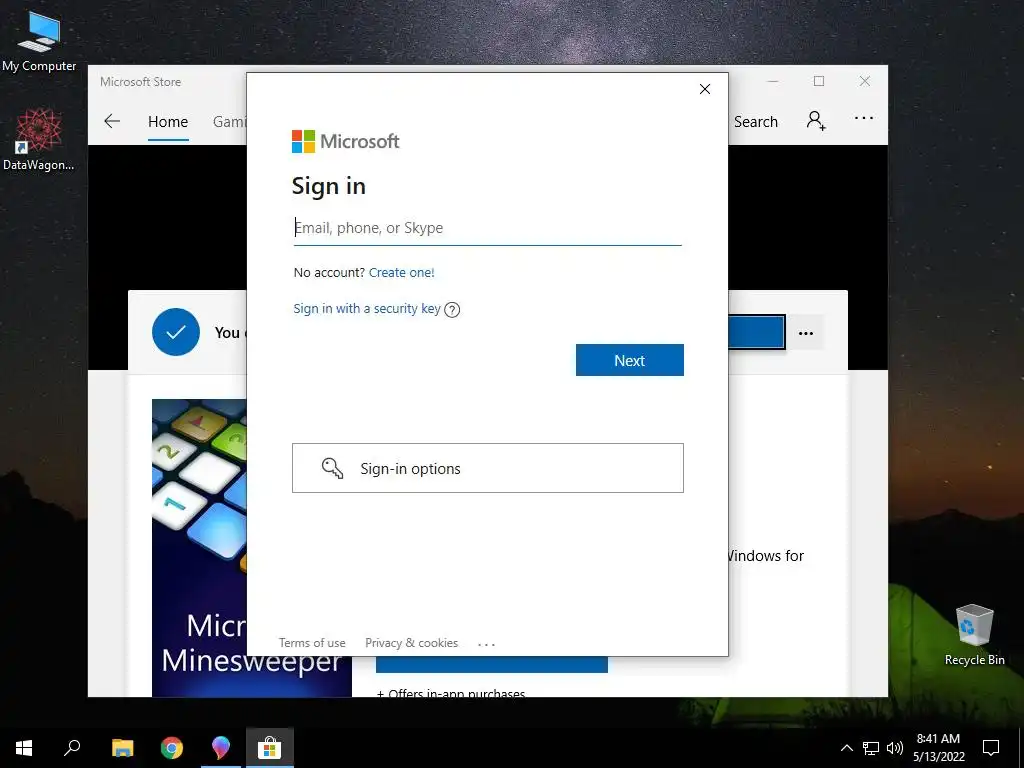Switch to the Home tab in Store
Viewport: 1024px width, 768px height.
coord(168,121)
